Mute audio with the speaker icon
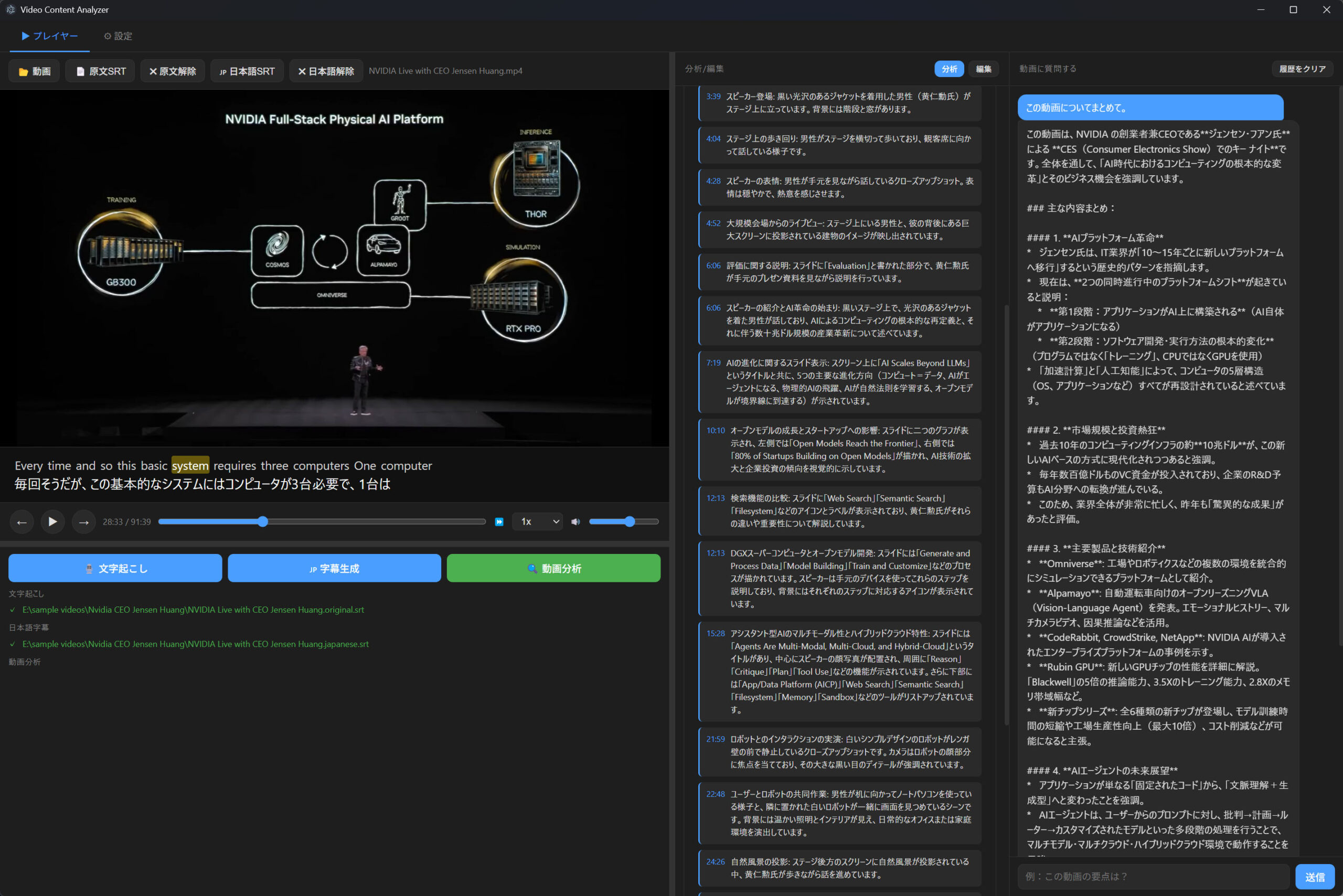Screen dimensions: 1343x896 (575, 522)
